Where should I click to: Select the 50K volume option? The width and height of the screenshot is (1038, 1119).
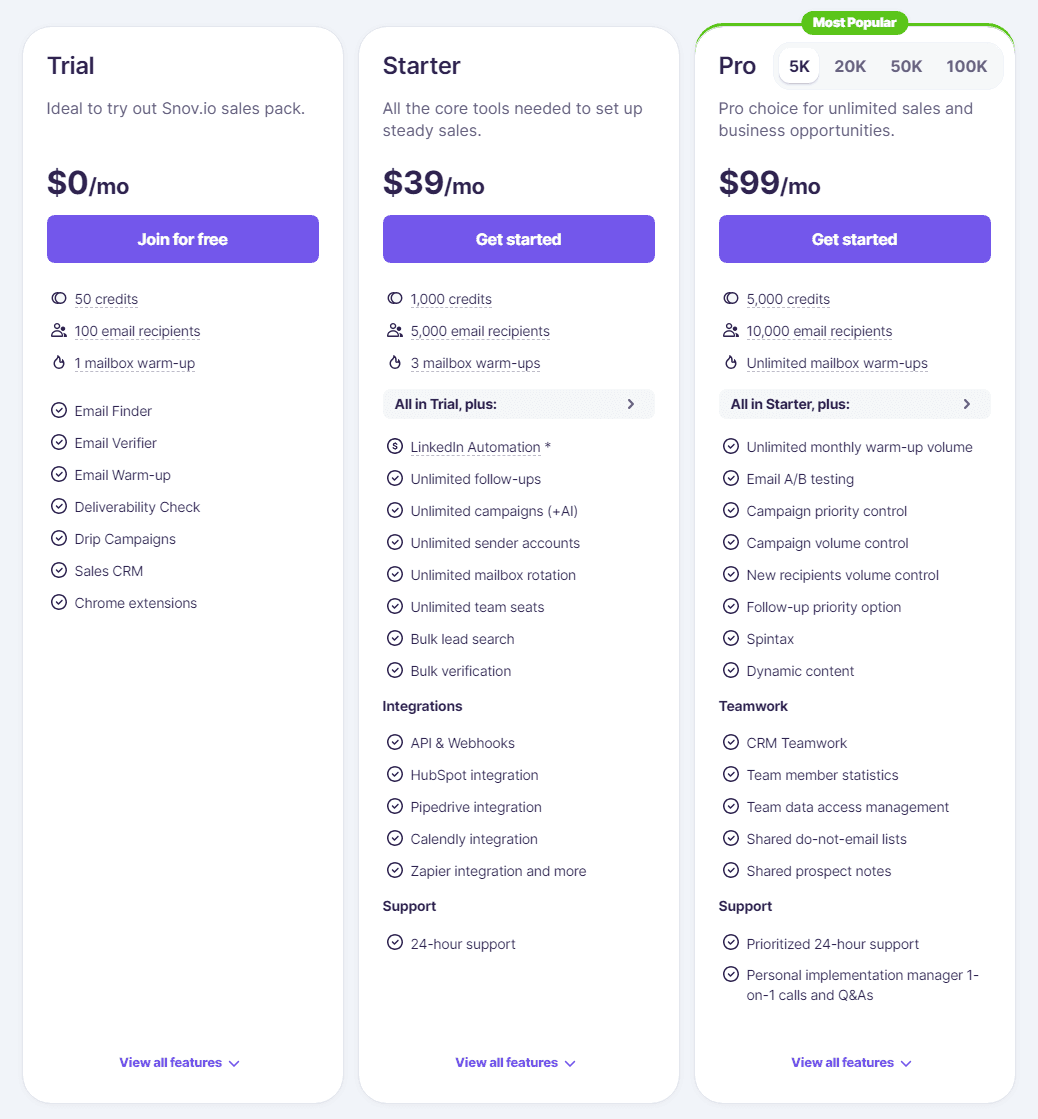906,65
